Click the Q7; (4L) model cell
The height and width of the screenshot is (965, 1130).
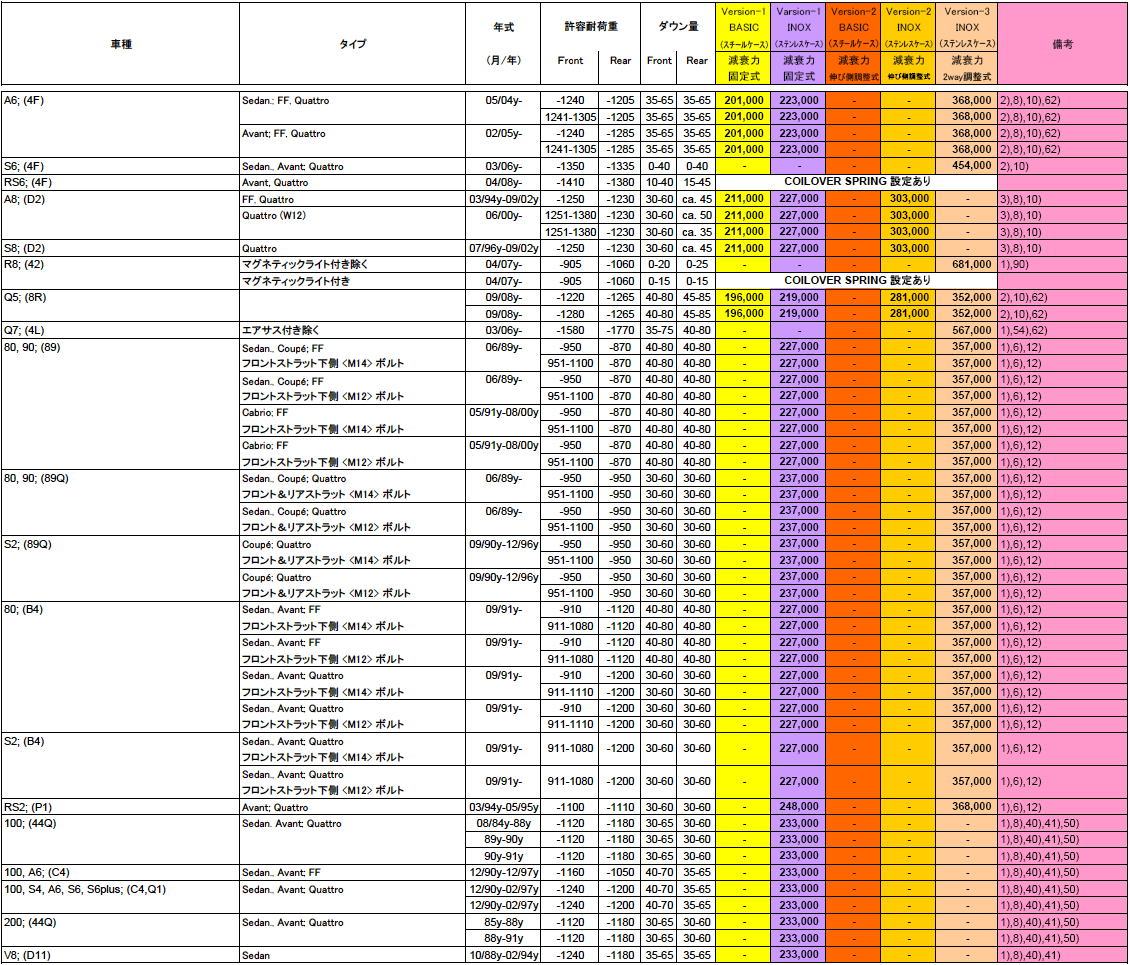[120, 330]
